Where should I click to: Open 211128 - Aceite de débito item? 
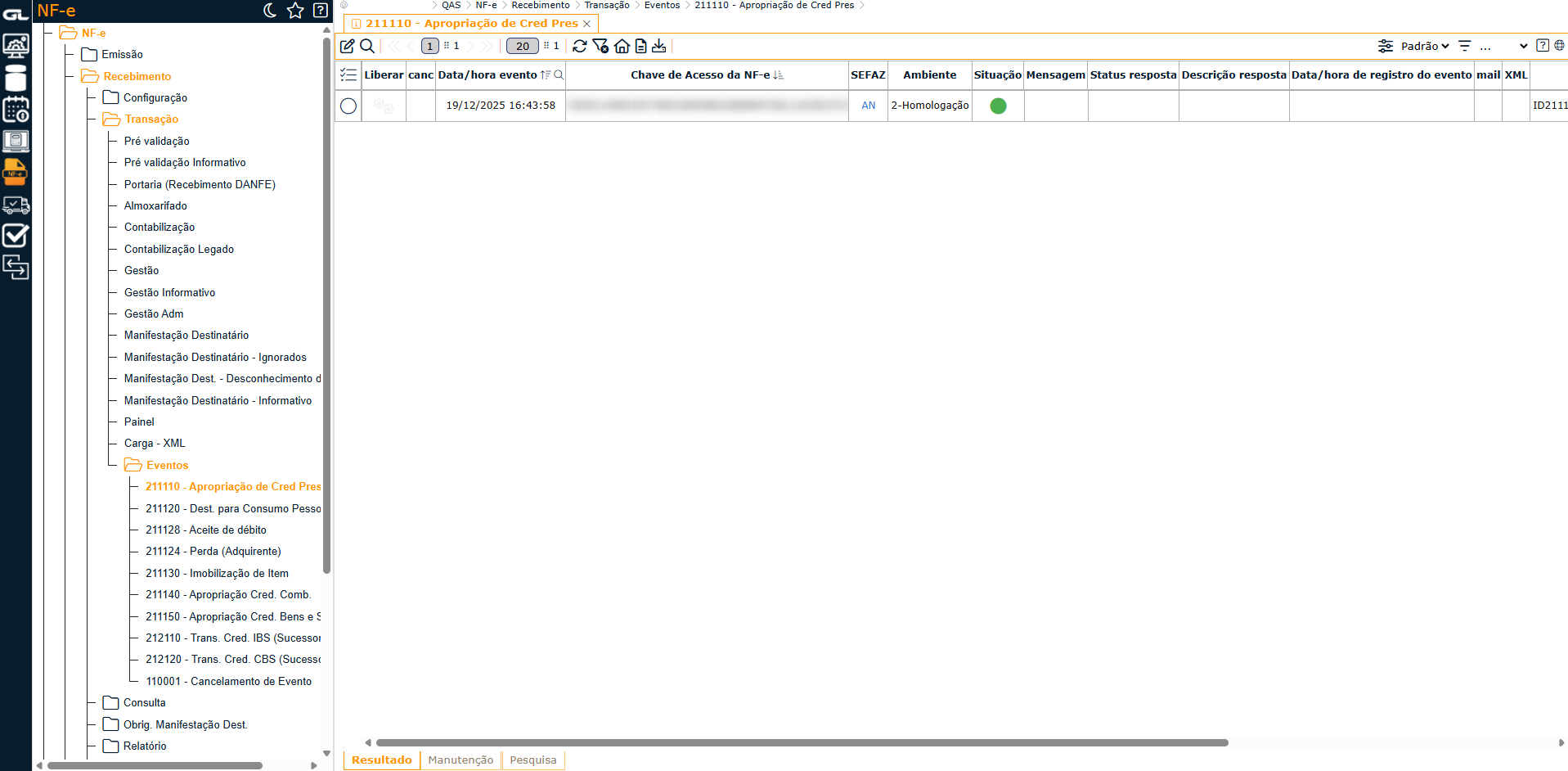pos(206,530)
